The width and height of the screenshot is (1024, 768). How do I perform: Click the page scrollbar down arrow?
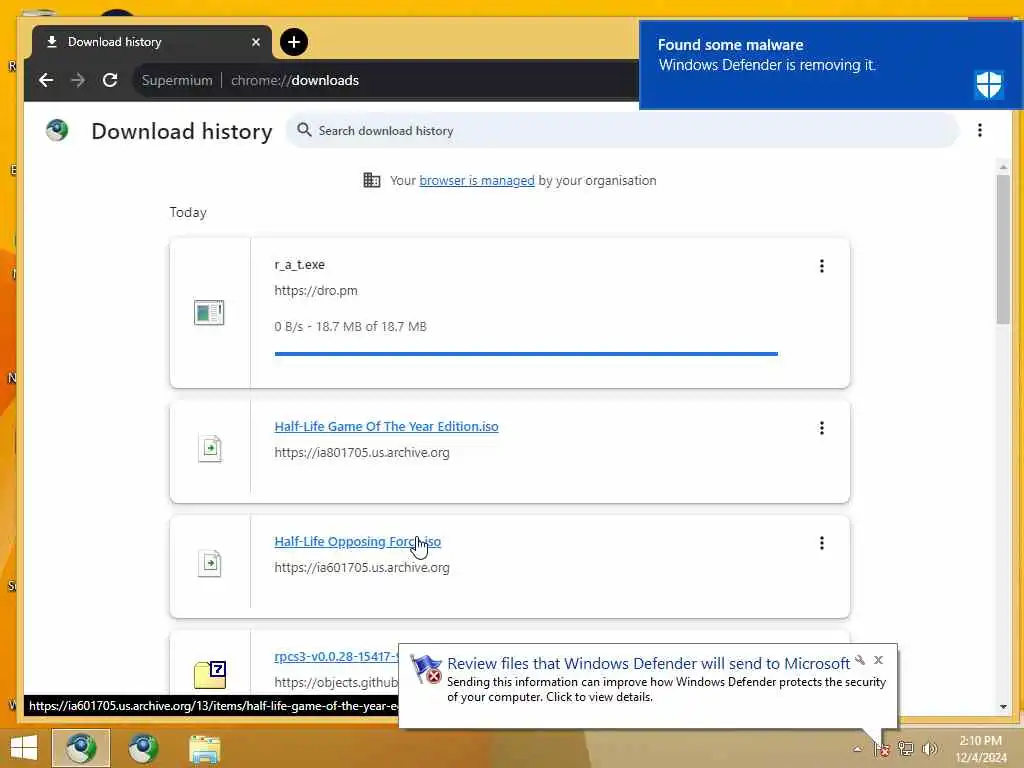tap(1003, 707)
